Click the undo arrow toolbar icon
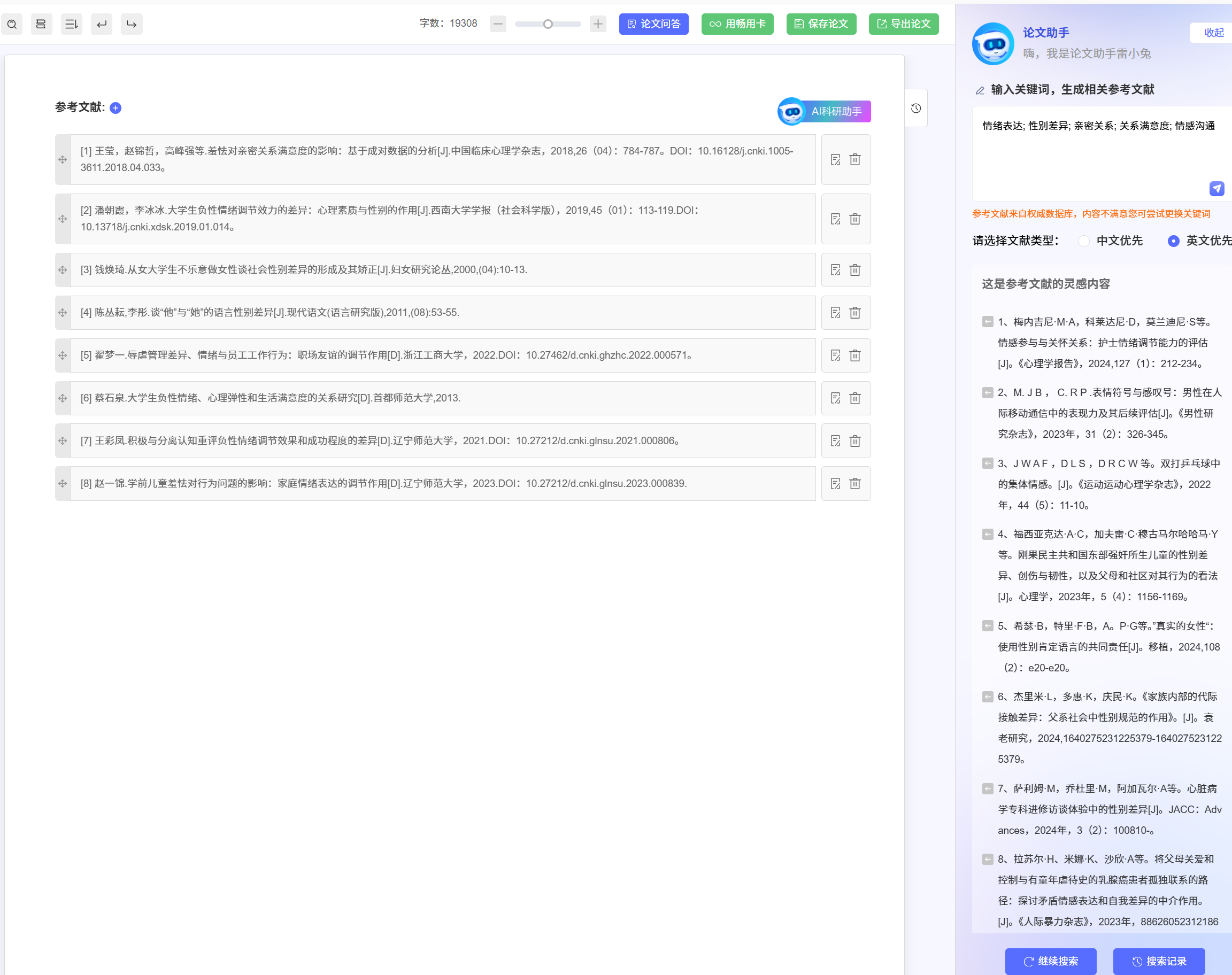 pyautogui.click(x=102, y=24)
